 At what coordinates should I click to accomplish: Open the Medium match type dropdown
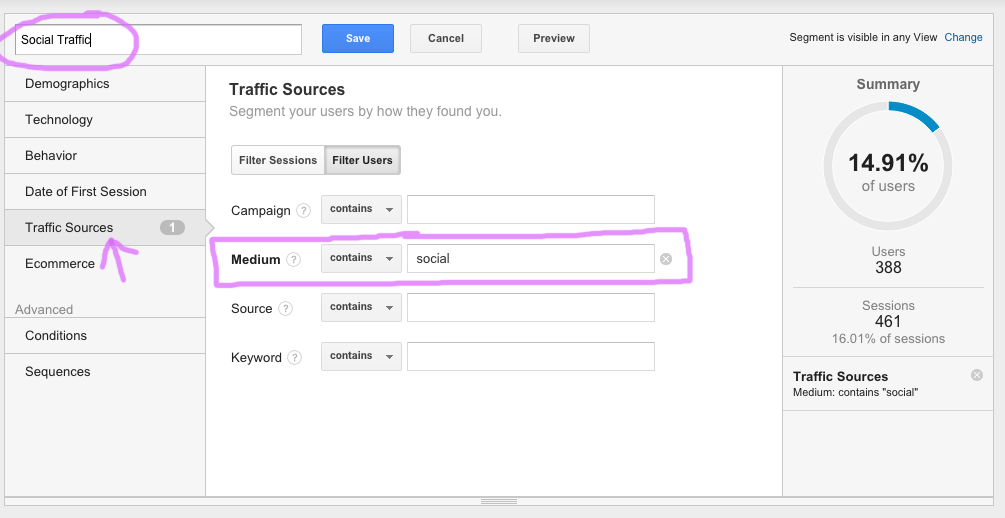click(361, 258)
